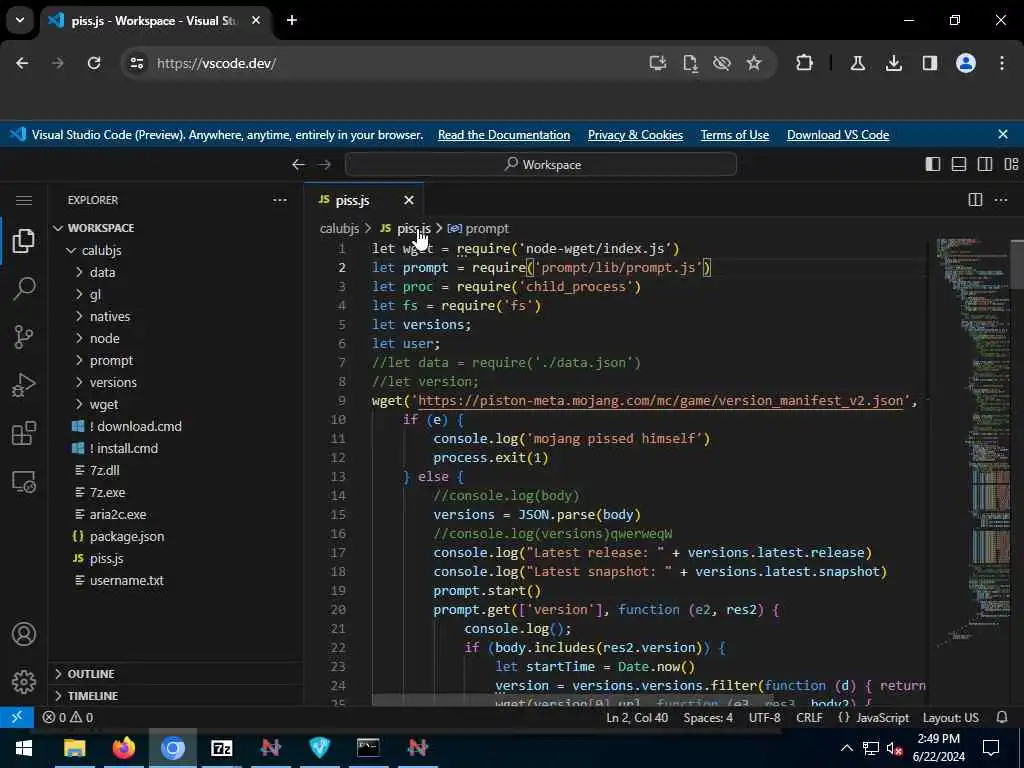This screenshot has height=768, width=1024.
Task: Go back in editor navigation history
Action: (298, 165)
